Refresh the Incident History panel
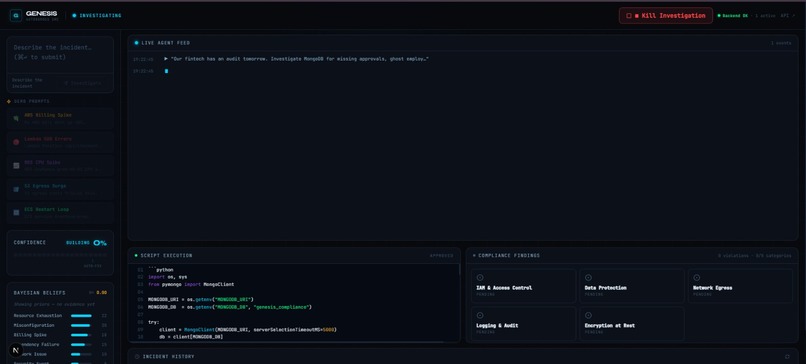Viewport: 806px width, 364px height. (x=787, y=356)
